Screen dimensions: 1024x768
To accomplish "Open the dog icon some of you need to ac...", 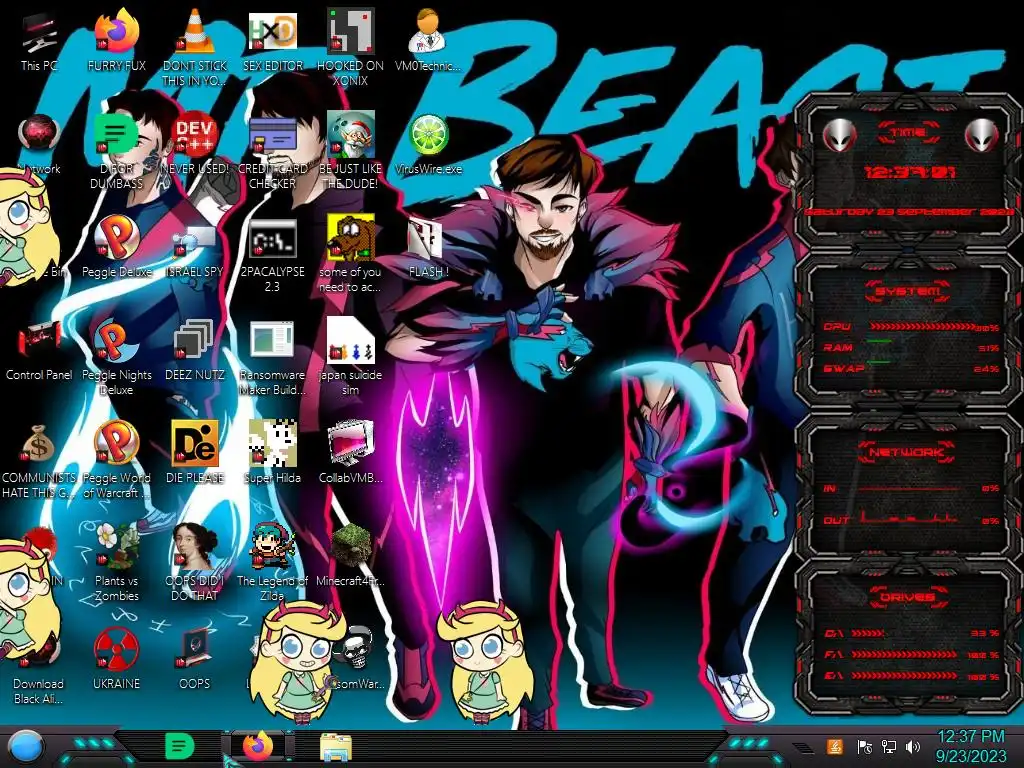I will [350, 238].
